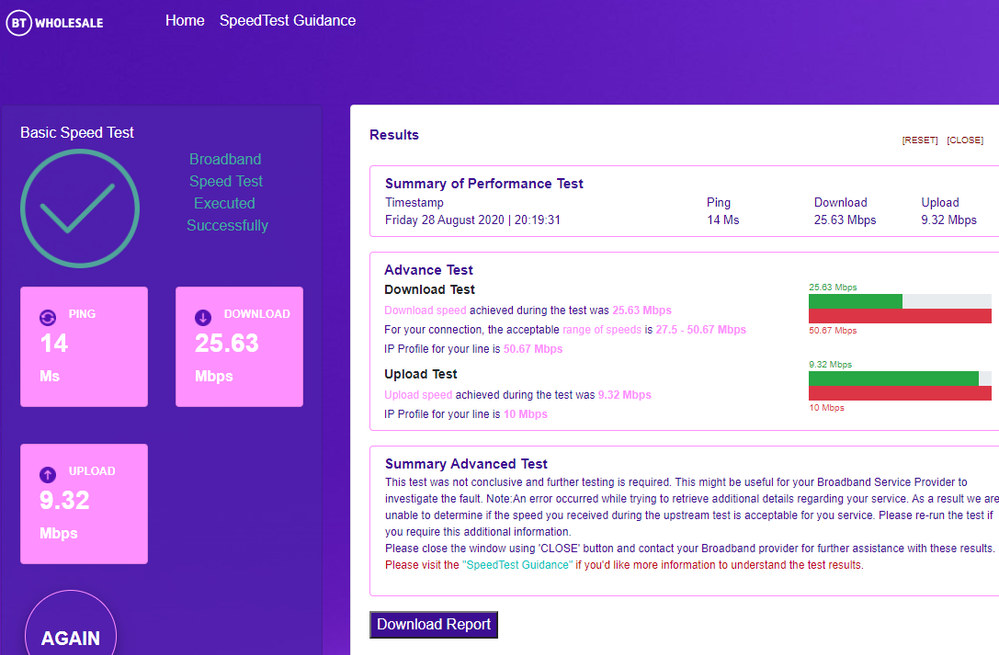Image resolution: width=999 pixels, height=655 pixels.
Task: Open the Home menu item
Action: click(x=185, y=21)
